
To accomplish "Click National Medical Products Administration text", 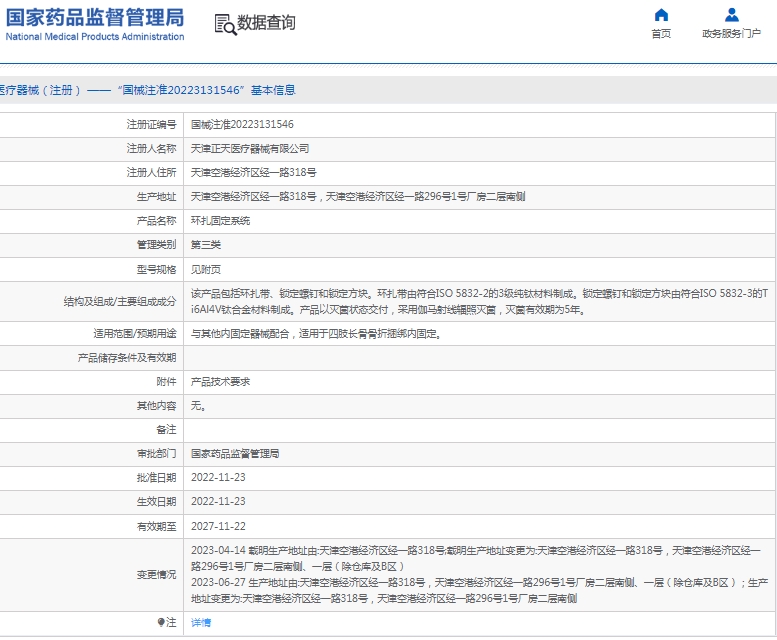I will click(x=95, y=37).
